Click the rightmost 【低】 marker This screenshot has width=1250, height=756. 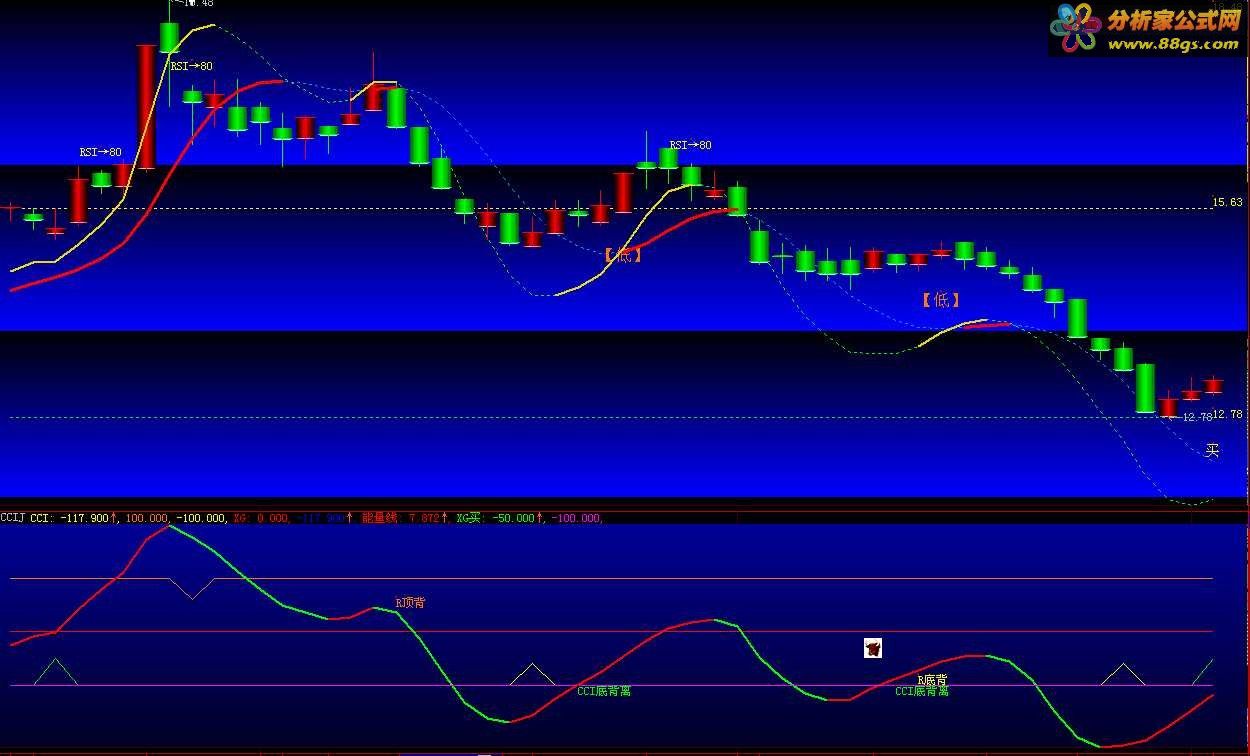pyautogui.click(x=941, y=299)
